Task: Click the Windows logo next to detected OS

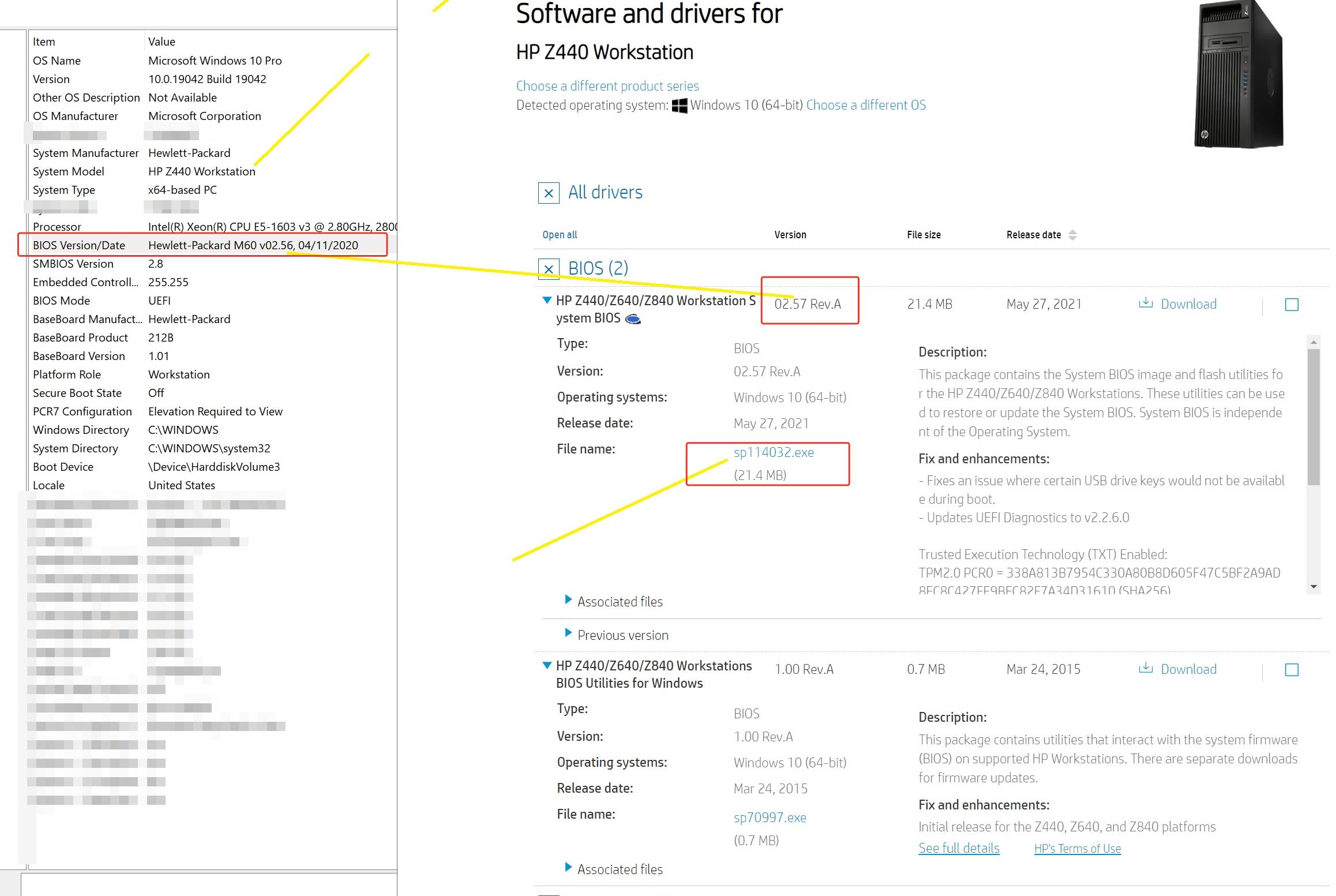Action: (x=680, y=106)
